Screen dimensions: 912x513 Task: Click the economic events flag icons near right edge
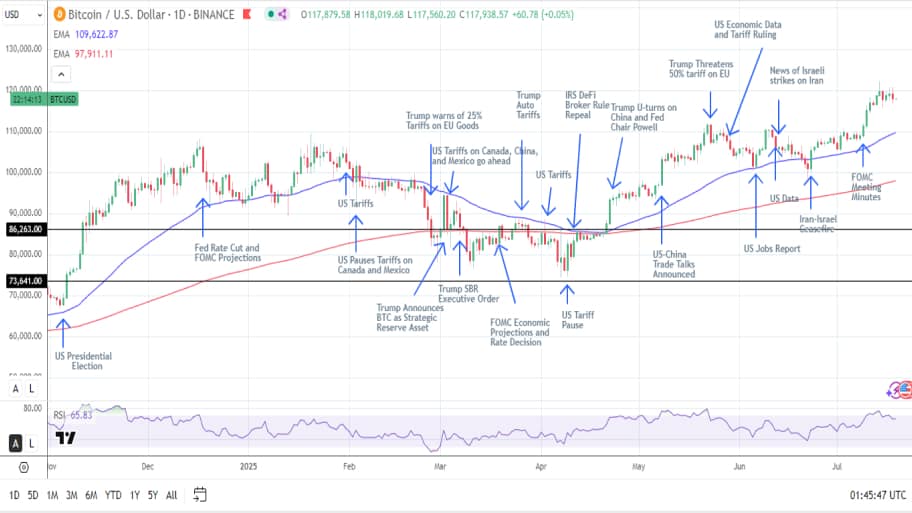[900, 390]
